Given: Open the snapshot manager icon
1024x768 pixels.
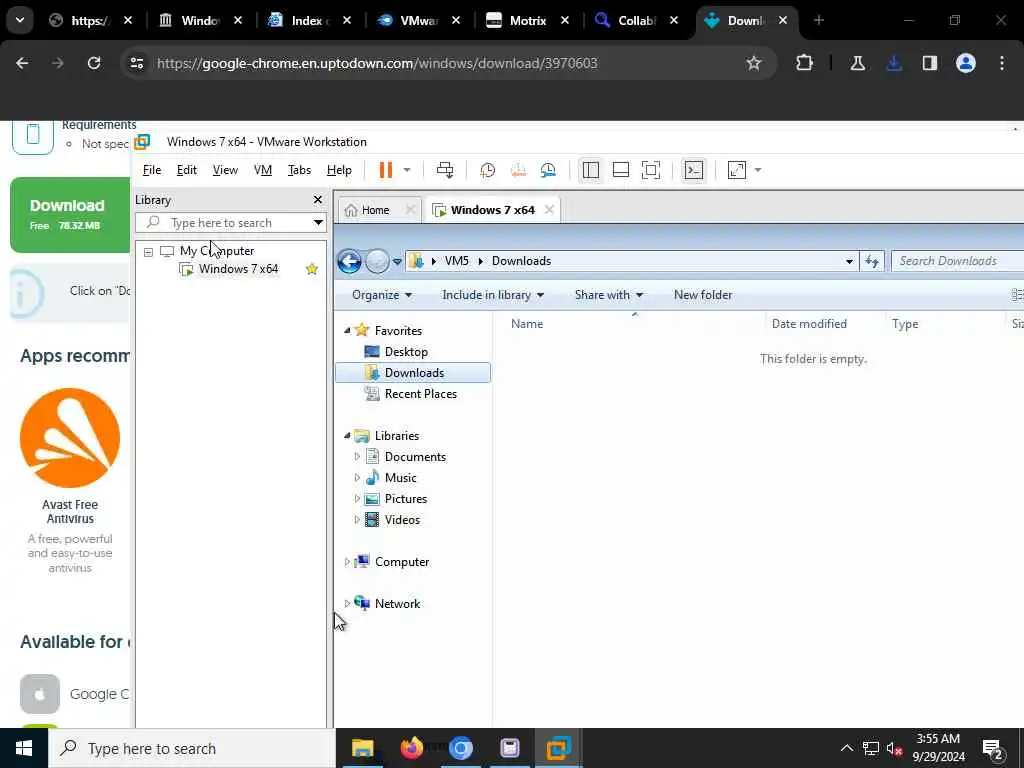Looking at the screenshot, I should 548,170.
